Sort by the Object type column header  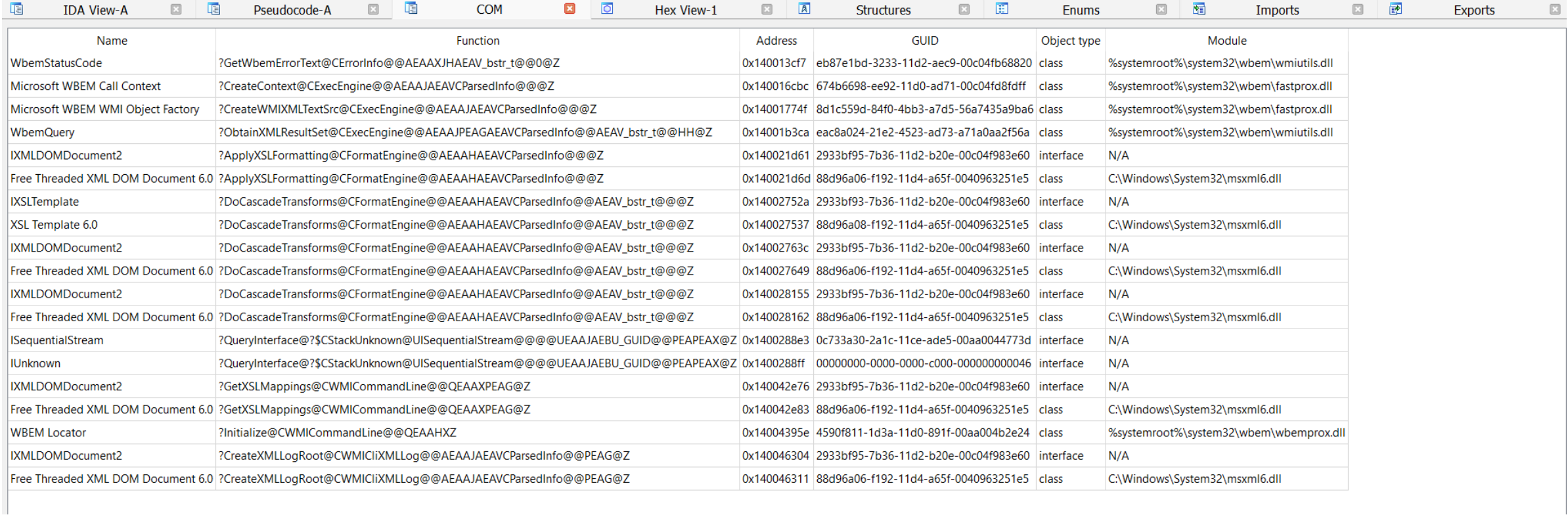click(x=1070, y=41)
